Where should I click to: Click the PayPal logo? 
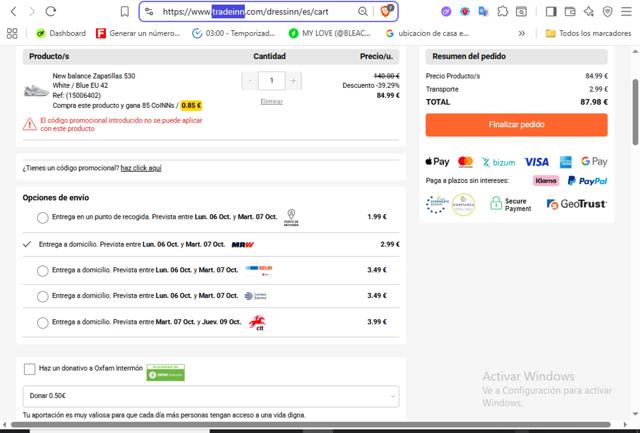[587, 180]
